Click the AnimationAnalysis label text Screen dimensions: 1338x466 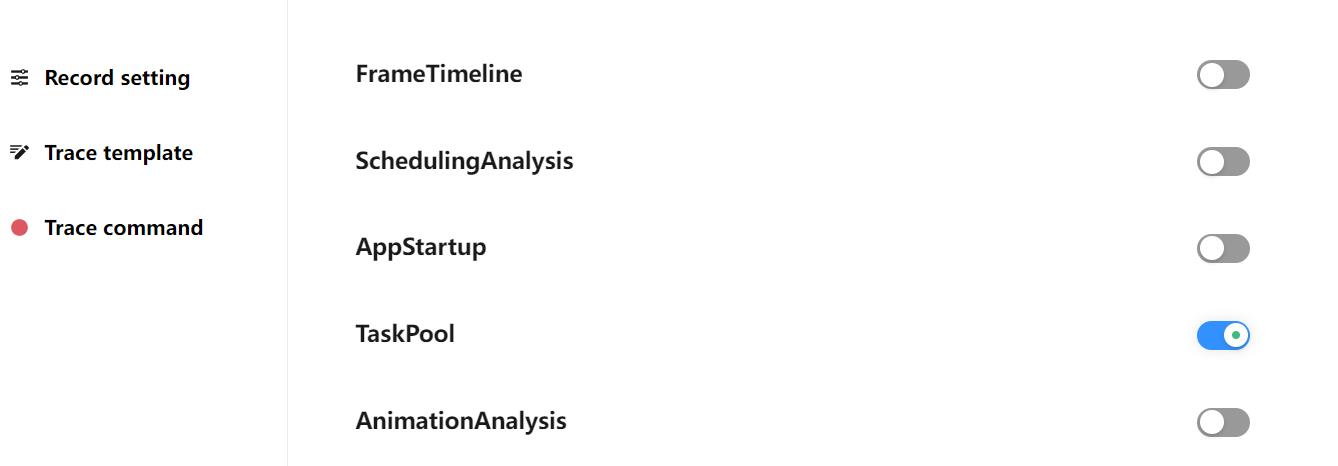pyautogui.click(x=461, y=421)
